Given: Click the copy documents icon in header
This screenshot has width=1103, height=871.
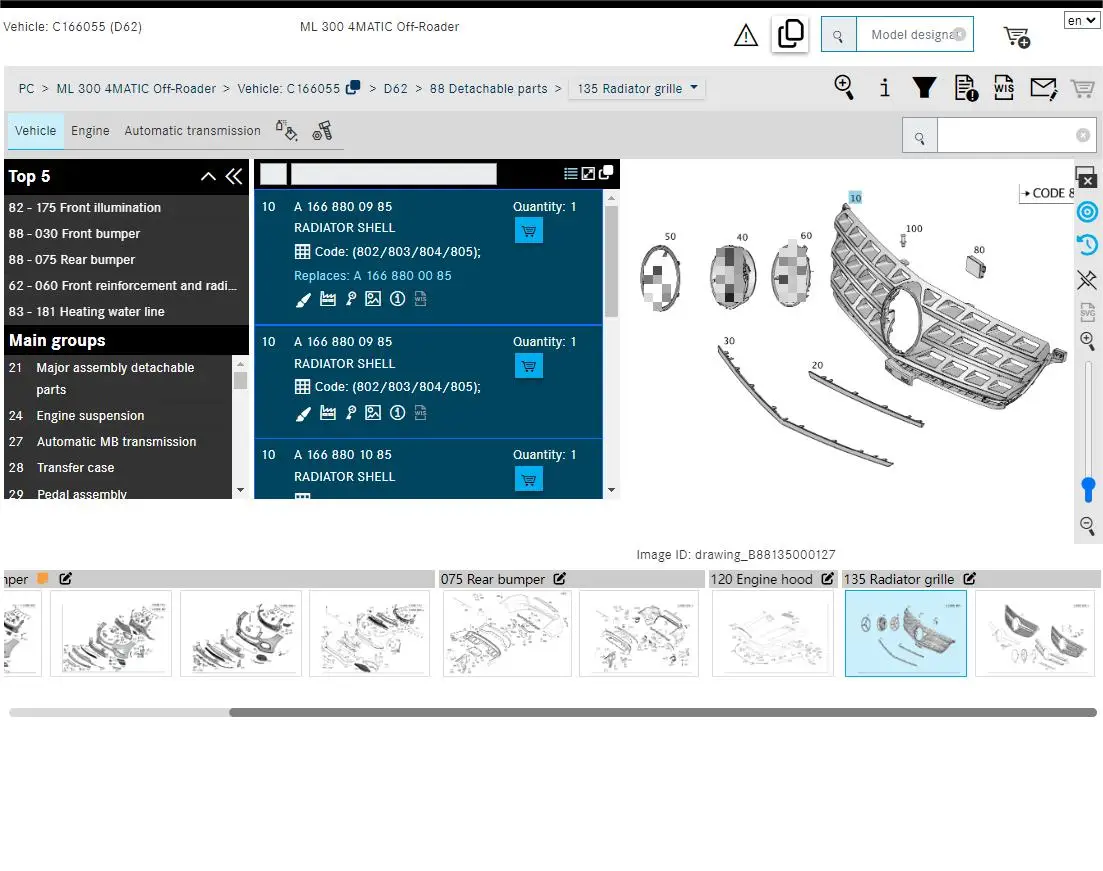Looking at the screenshot, I should click(790, 34).
